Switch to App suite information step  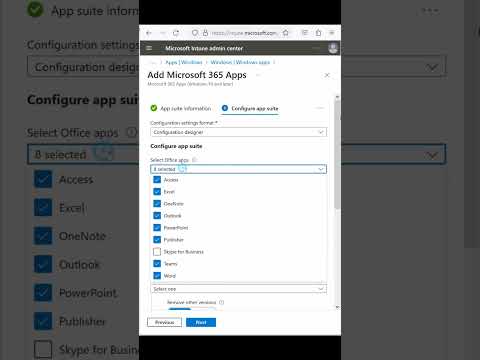coord(181,108)
